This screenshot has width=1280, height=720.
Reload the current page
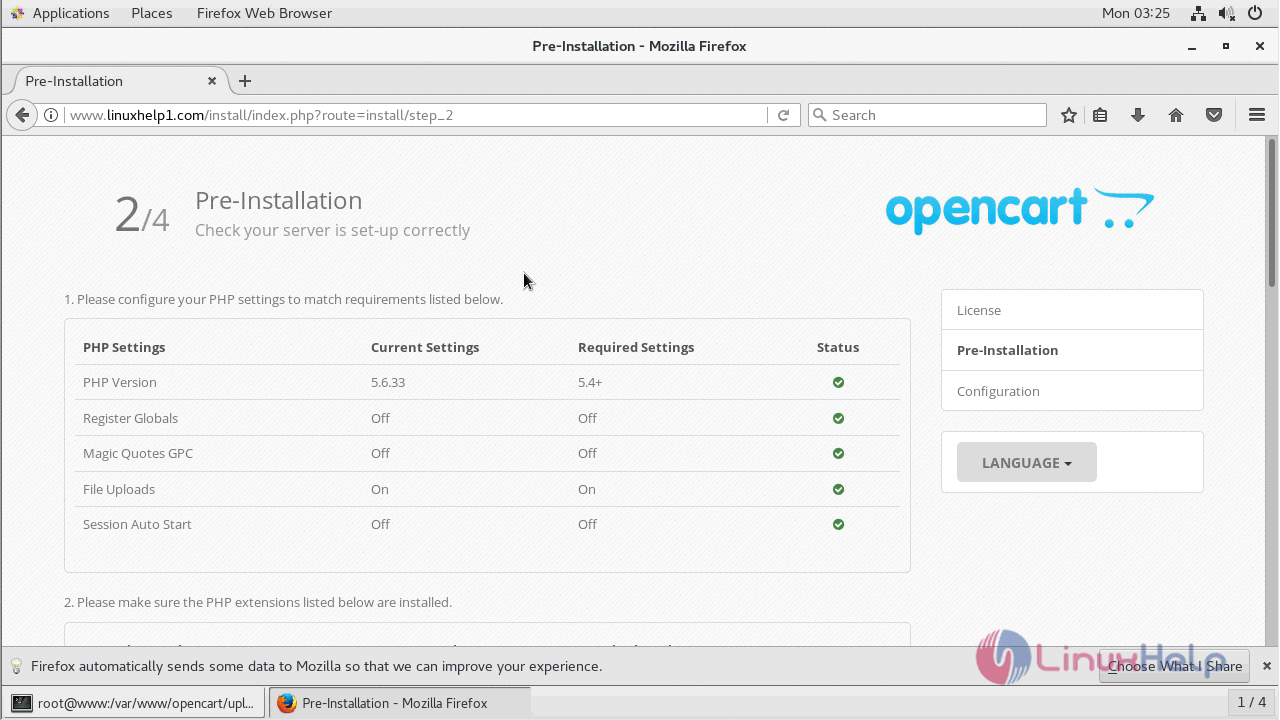(x=783, y=115)
